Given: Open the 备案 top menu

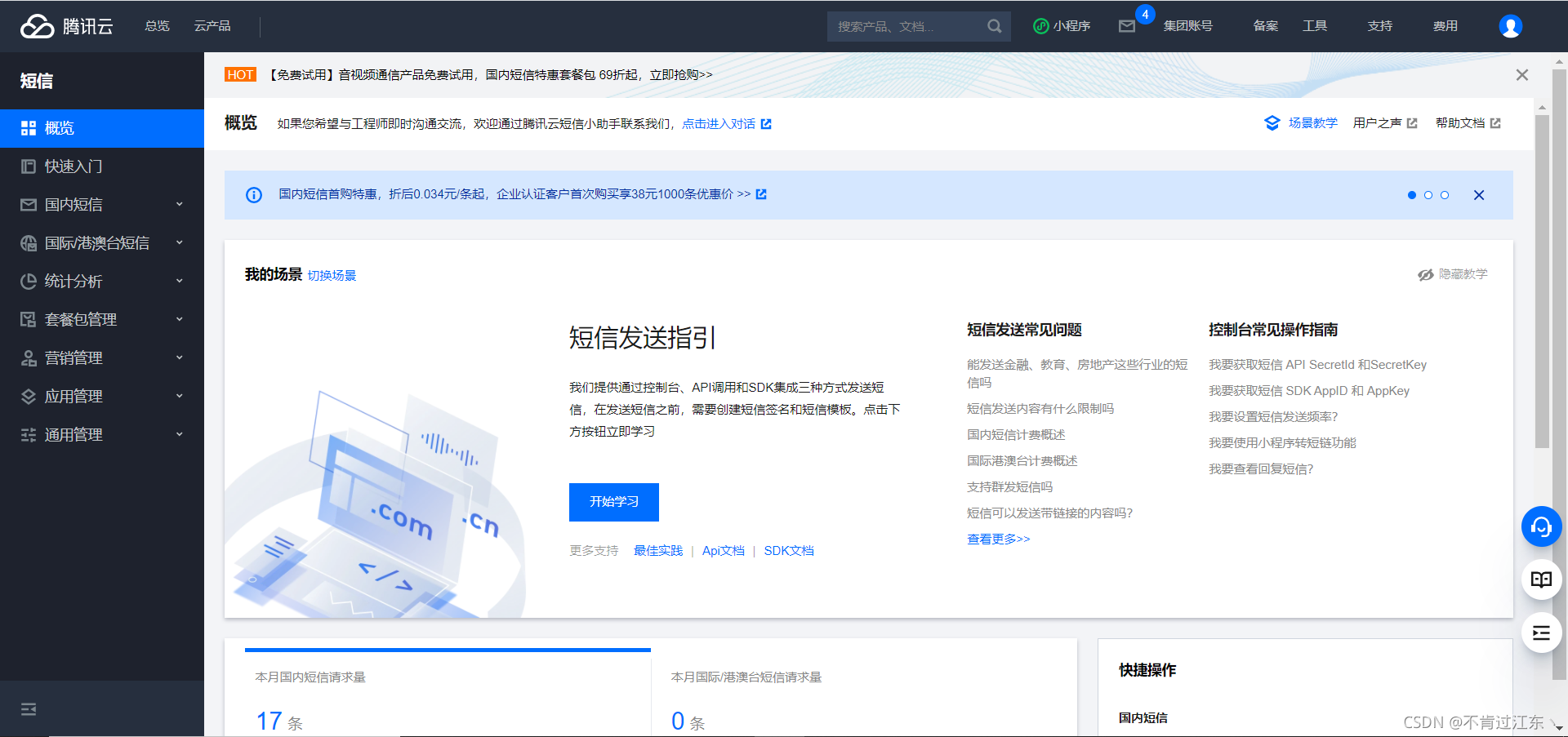Looking at the screenshot, I should pyautogui.click(x=1266, y=26).
